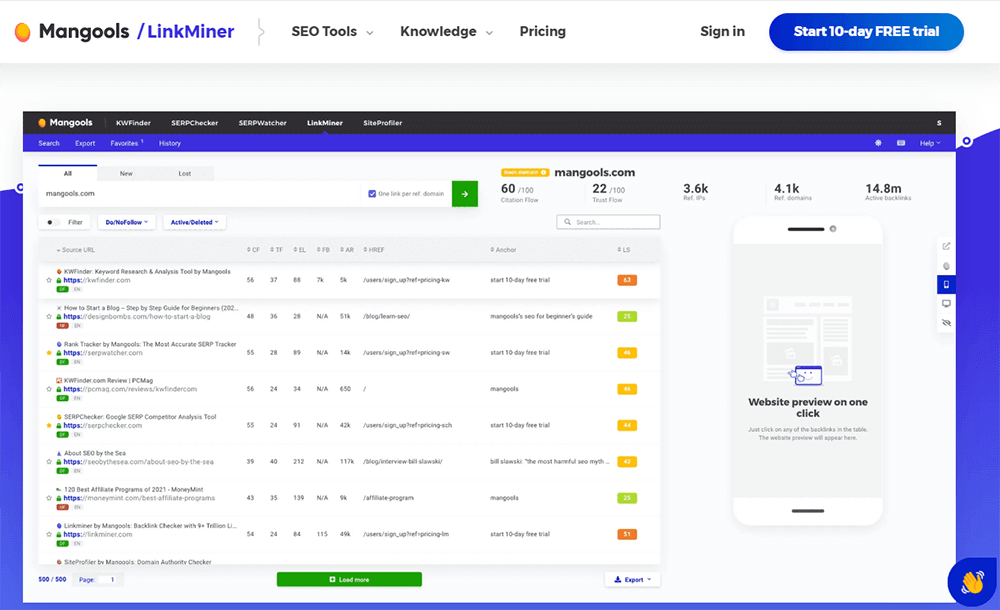Click the mango icon in preview sidebar
1000x610 pixels.
pos(946,266)
